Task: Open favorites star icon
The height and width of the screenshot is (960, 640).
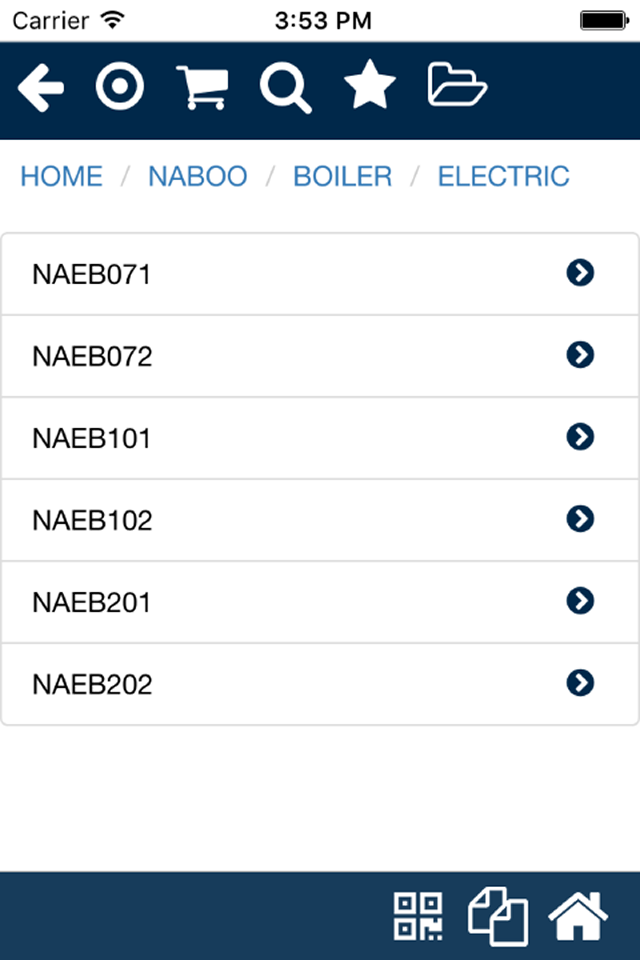Action: point(370,85)
